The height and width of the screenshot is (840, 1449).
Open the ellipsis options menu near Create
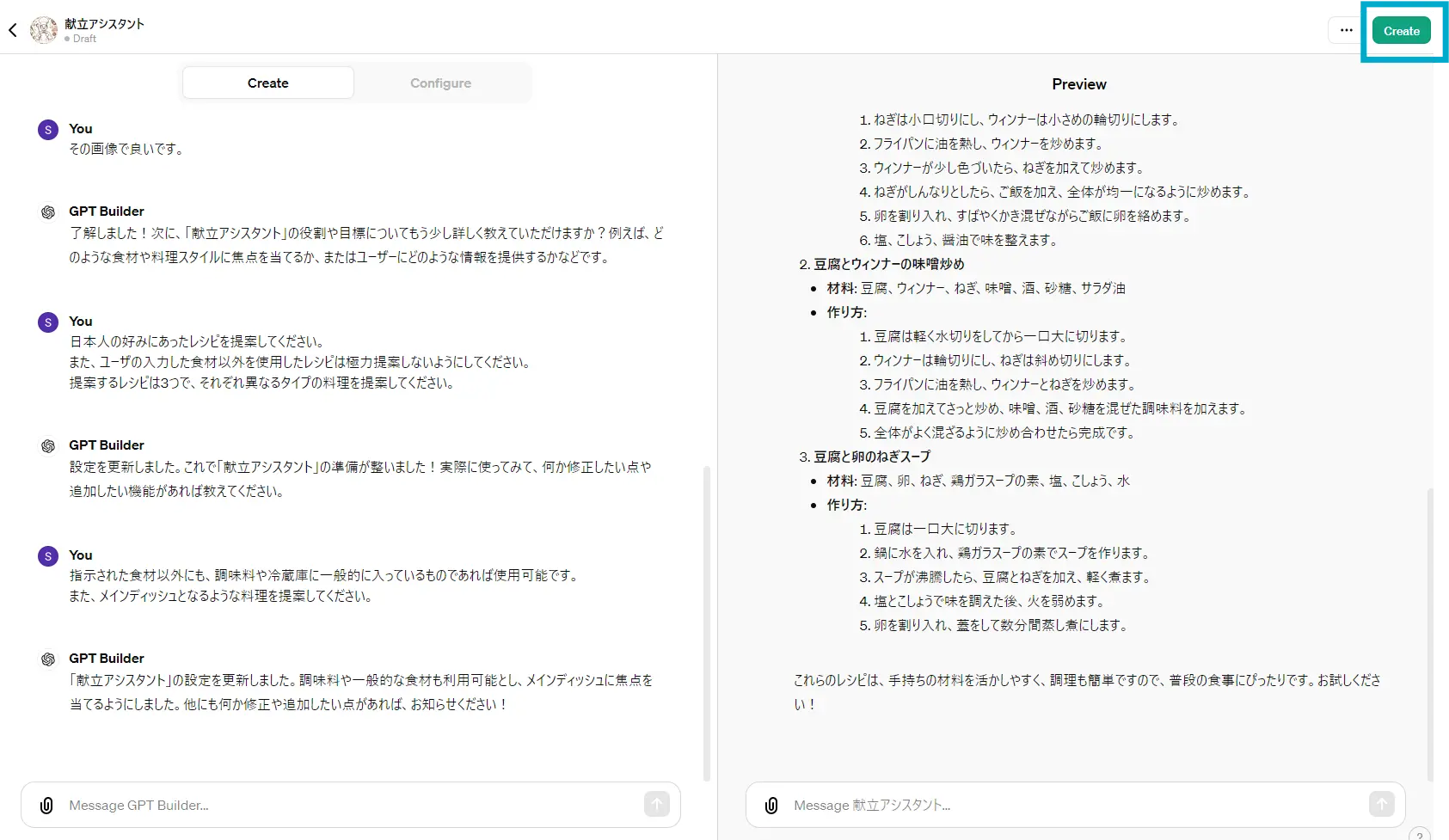(1345, 29)
